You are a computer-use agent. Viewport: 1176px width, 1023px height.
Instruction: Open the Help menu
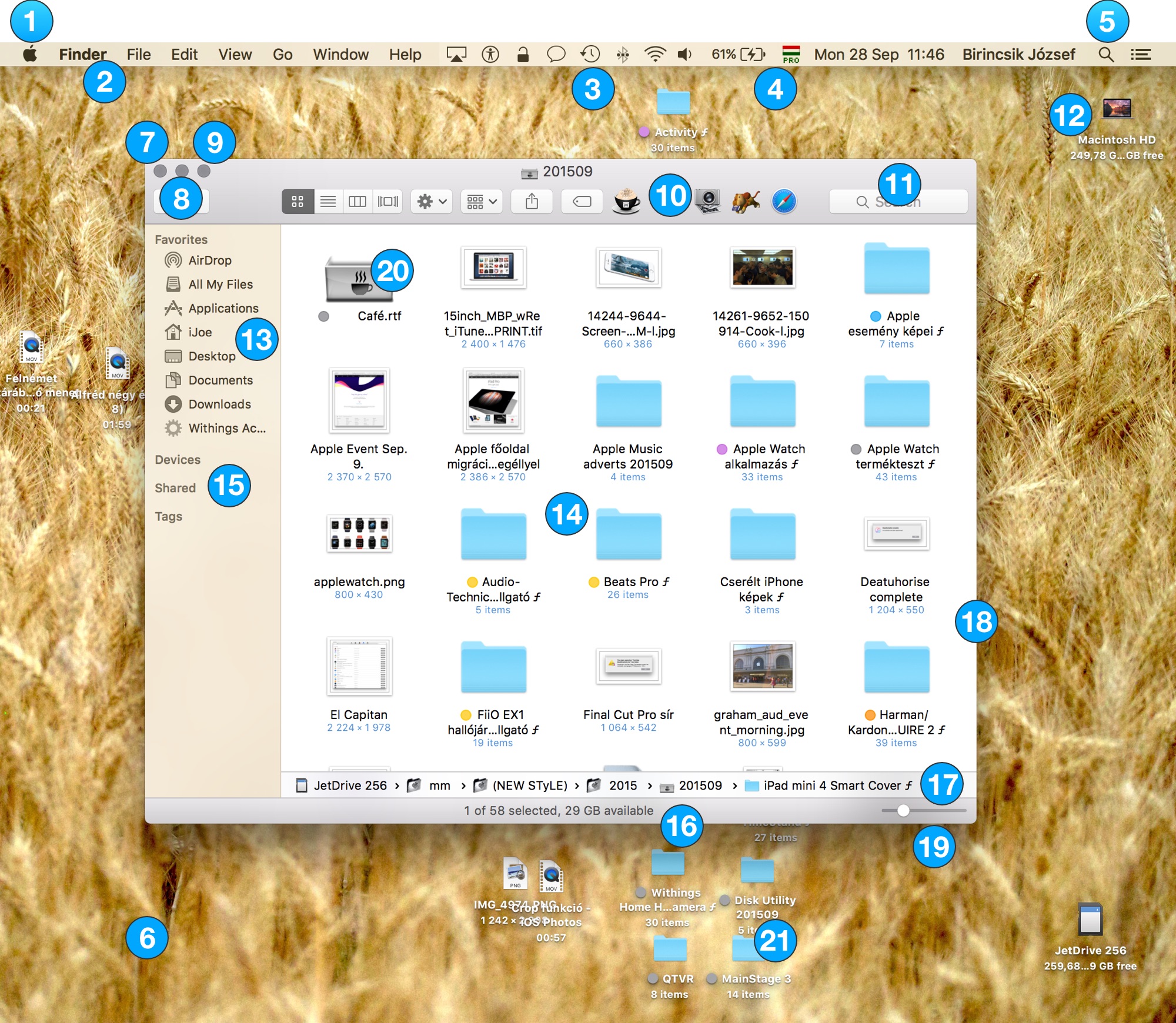(405, 55)
